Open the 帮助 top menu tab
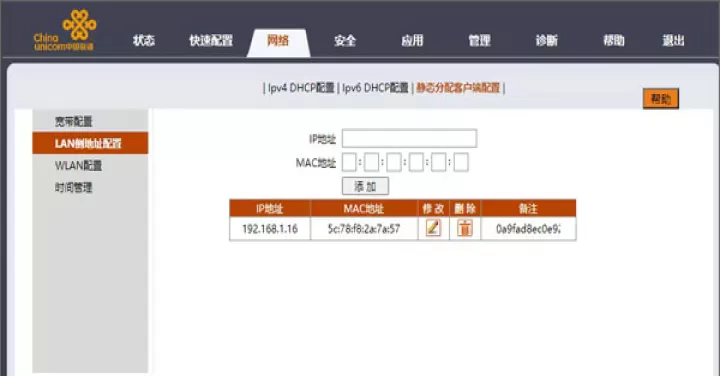 (614, 40)
